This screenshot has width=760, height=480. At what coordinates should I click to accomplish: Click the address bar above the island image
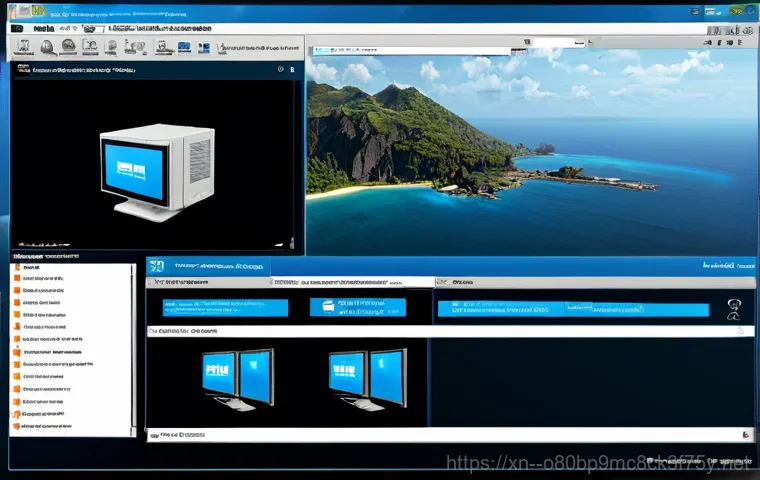click(x=412, y=50)
